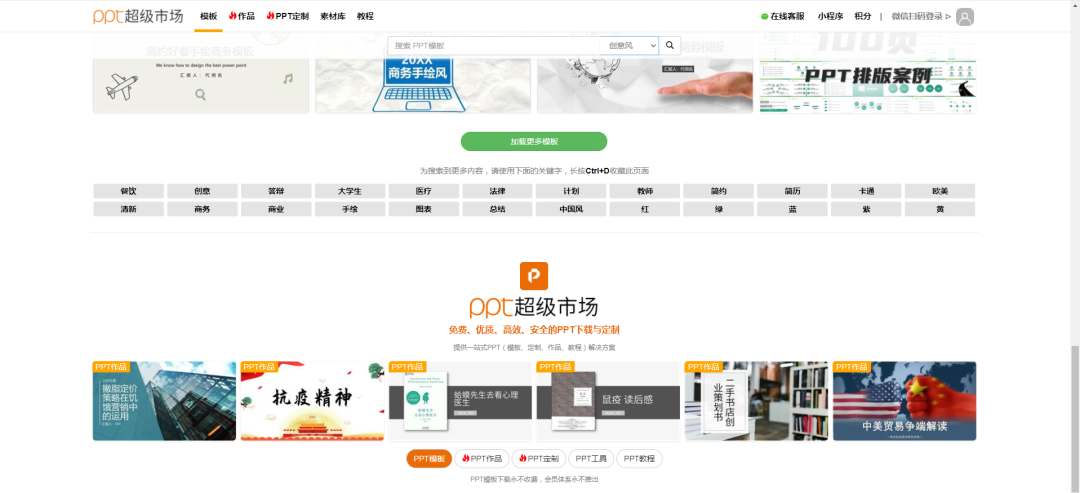
Task: Select the 医疗 keyword tag
Action: coord(424,191)
